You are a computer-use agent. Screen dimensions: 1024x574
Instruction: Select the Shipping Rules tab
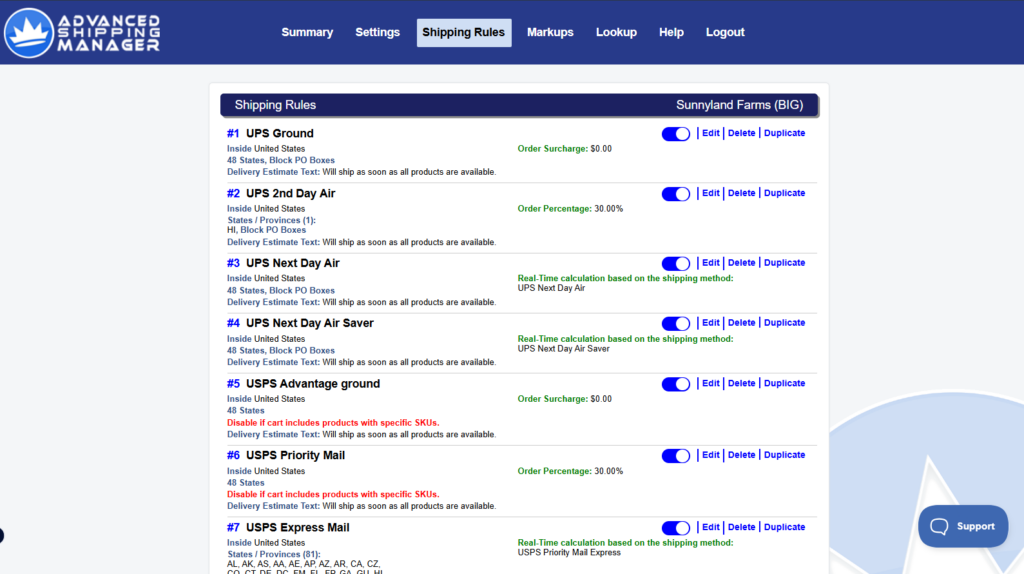coord(464,33)
